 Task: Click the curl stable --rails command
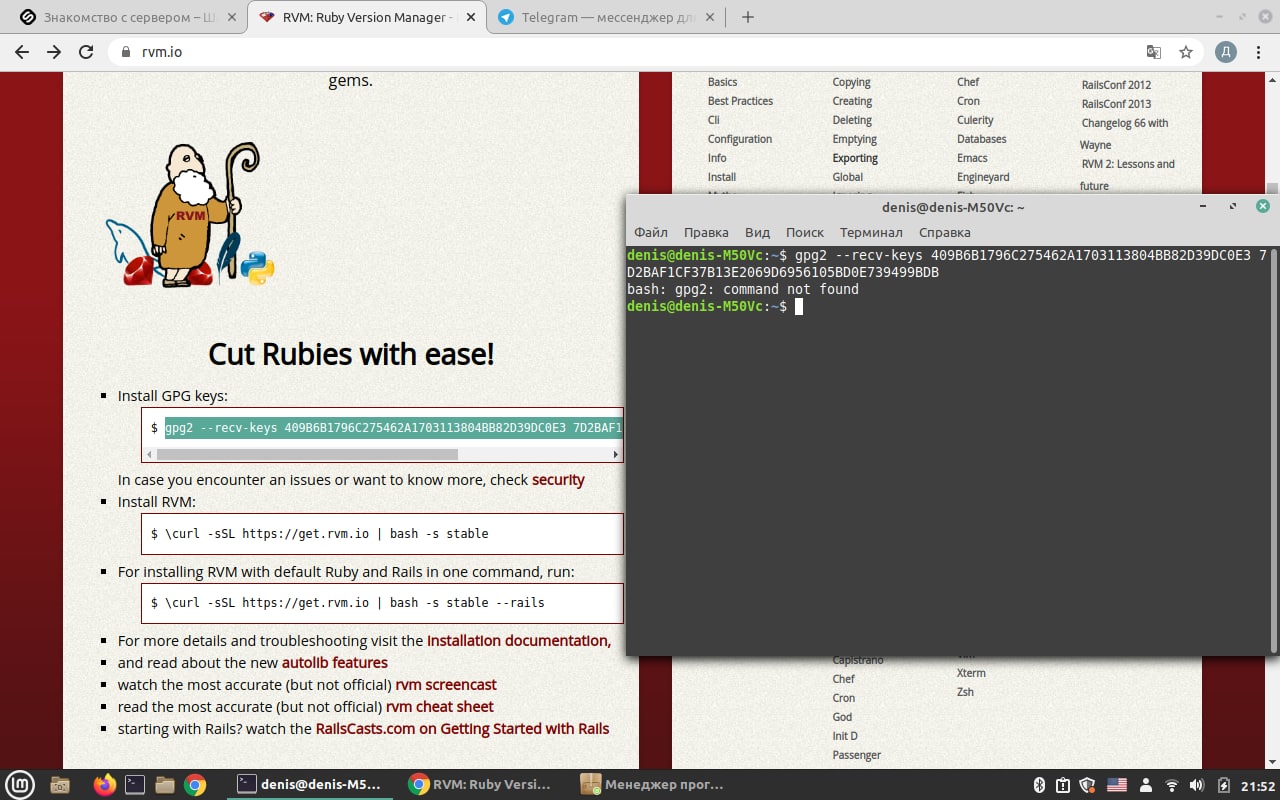tap(355, 603)
